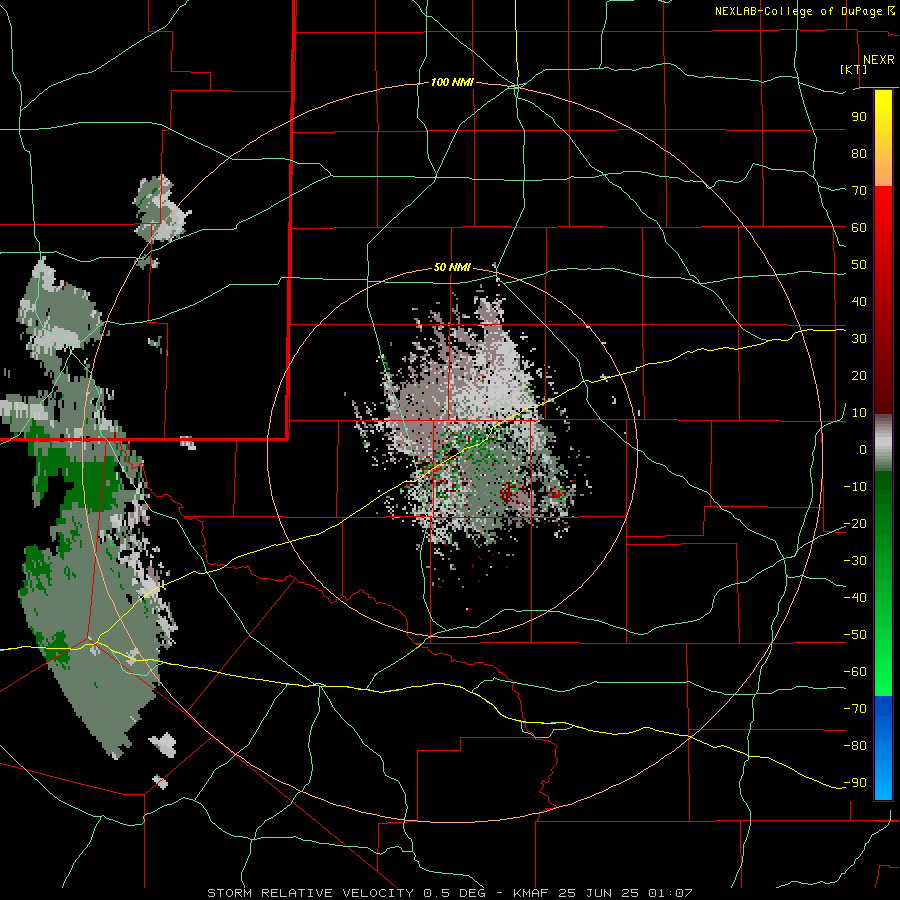Click the -10 value on velocity scale

point(855,487)
